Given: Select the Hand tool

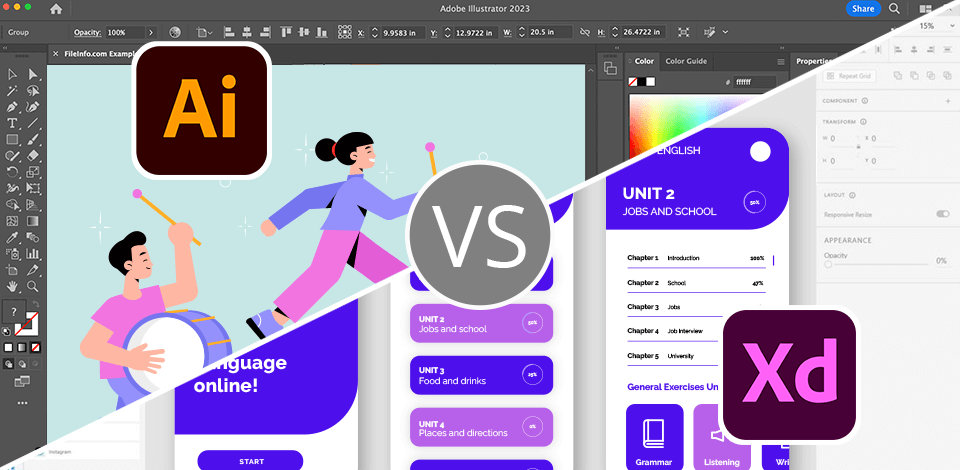Looking at the screenshot, I should 12,286.
